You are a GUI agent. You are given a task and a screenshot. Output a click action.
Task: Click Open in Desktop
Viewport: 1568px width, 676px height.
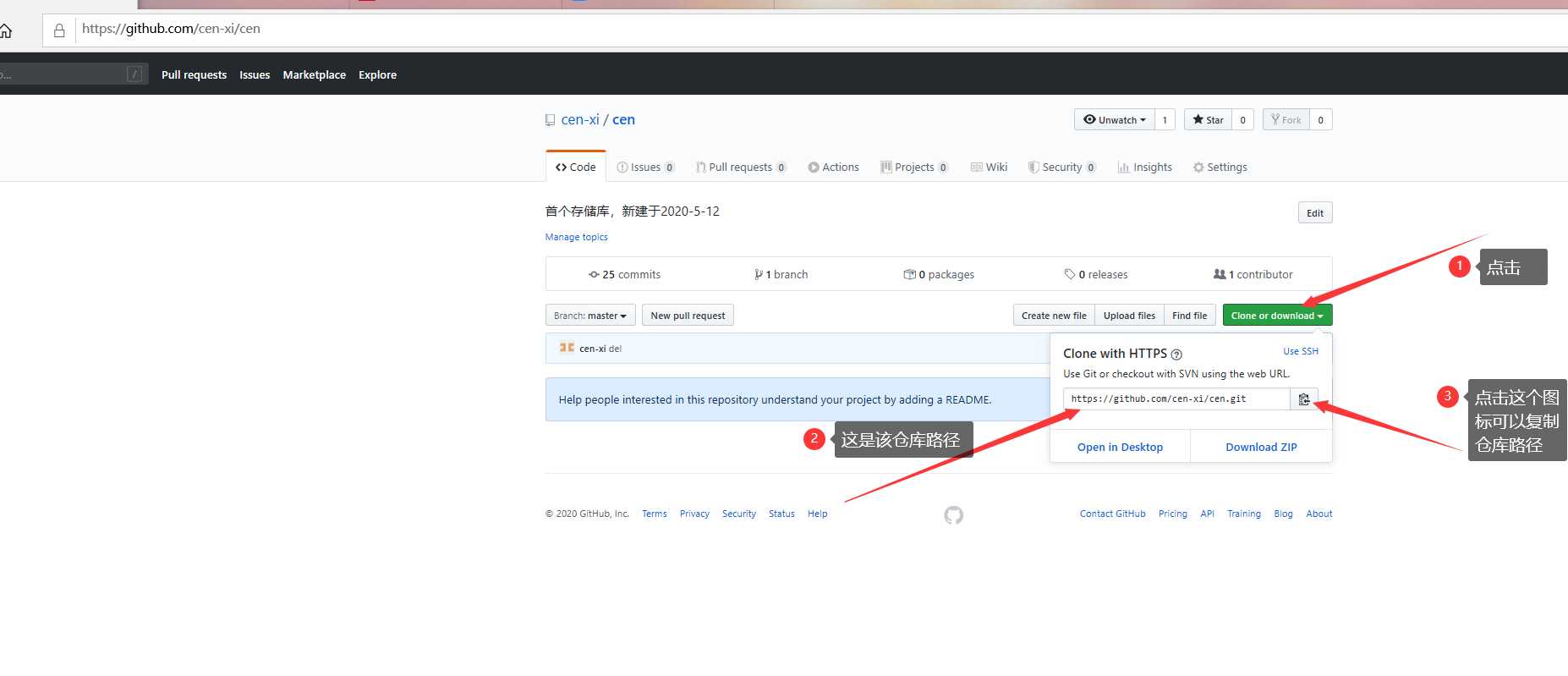pyautogui.click(x=1120, y=447)
